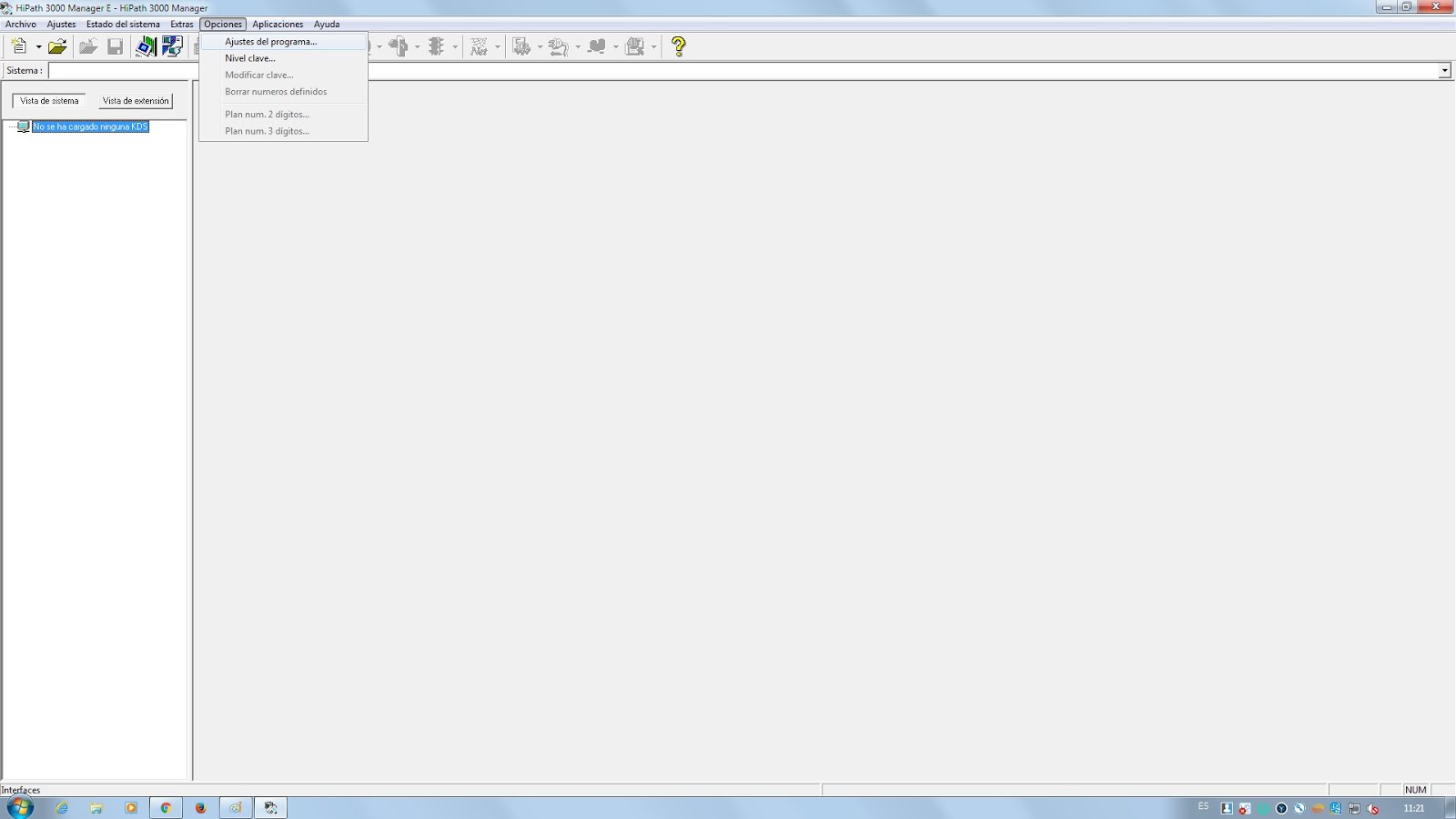Switch to Google Chrome in the taskbar
The width and height of the screenshot is (1456, 819).
point(166,808)
